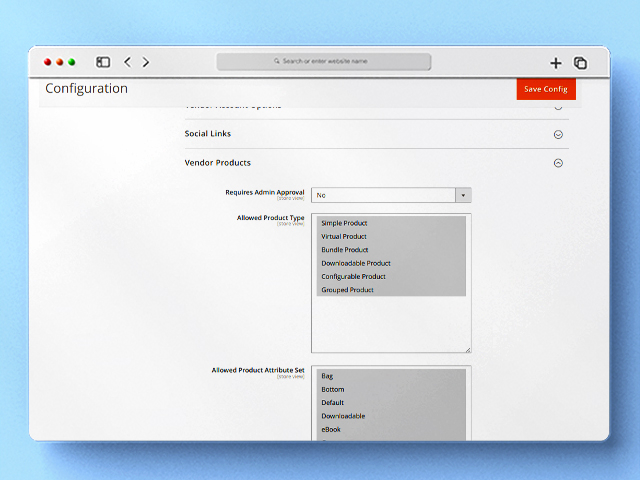Select Grouped Product option

coord(347,290)
